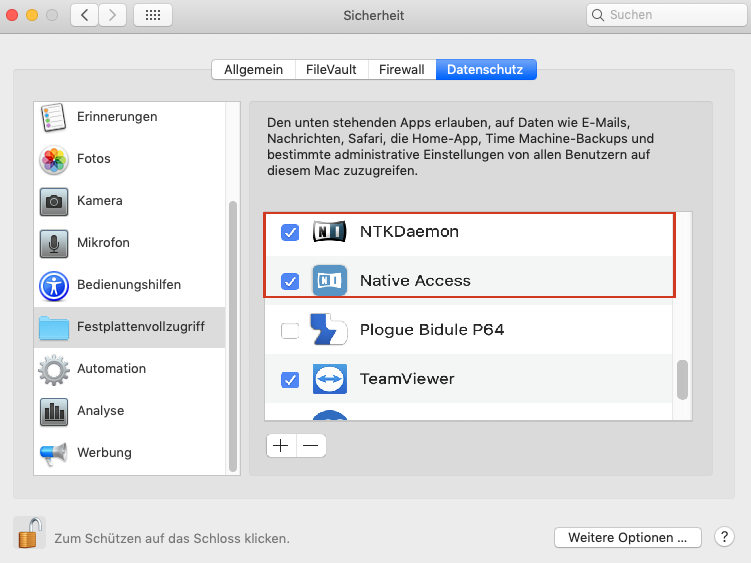Switch to the Allgemein tab
This screenshot has height=563, width=751.
point(253,69)
